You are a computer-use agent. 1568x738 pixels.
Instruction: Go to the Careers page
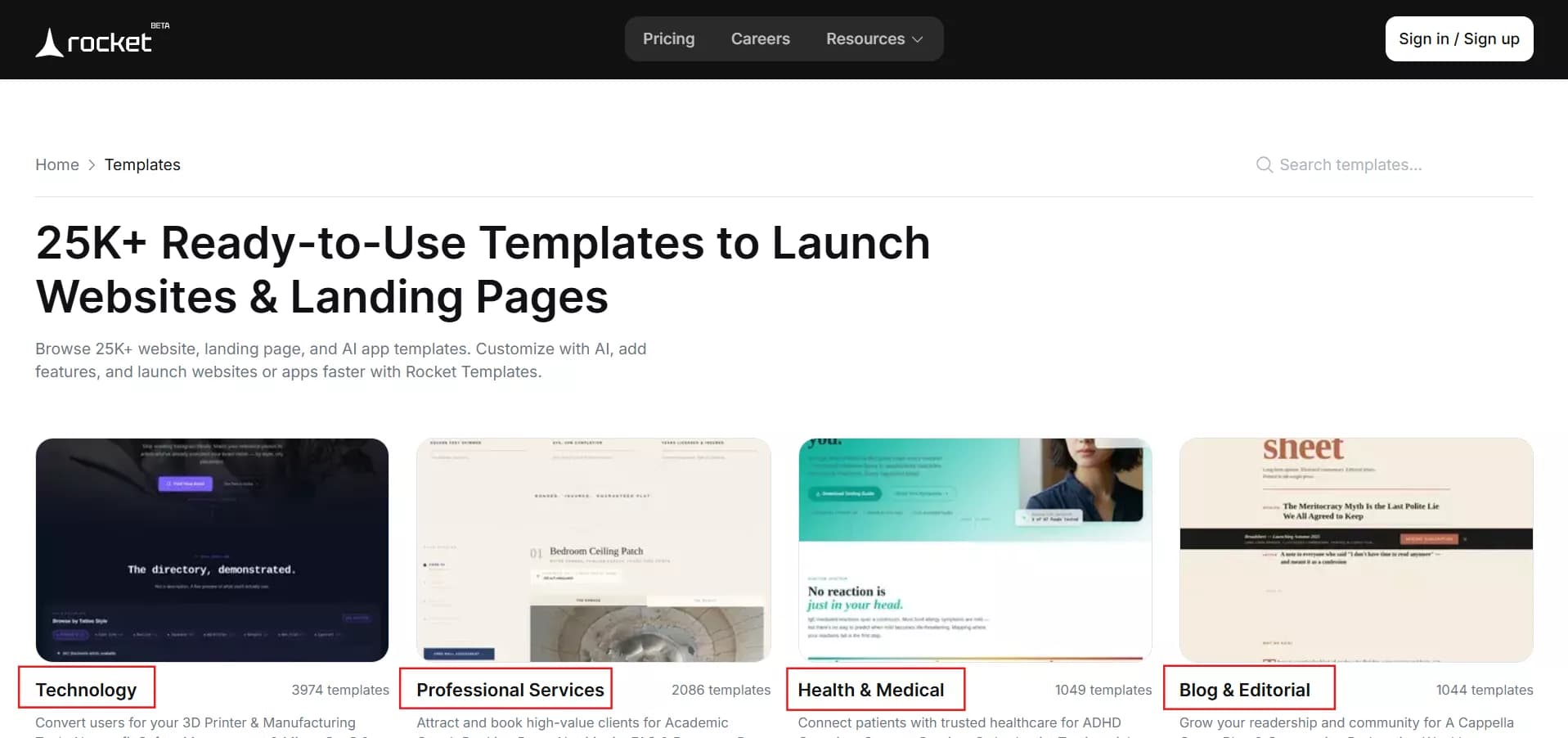click(x=760, y=39)
